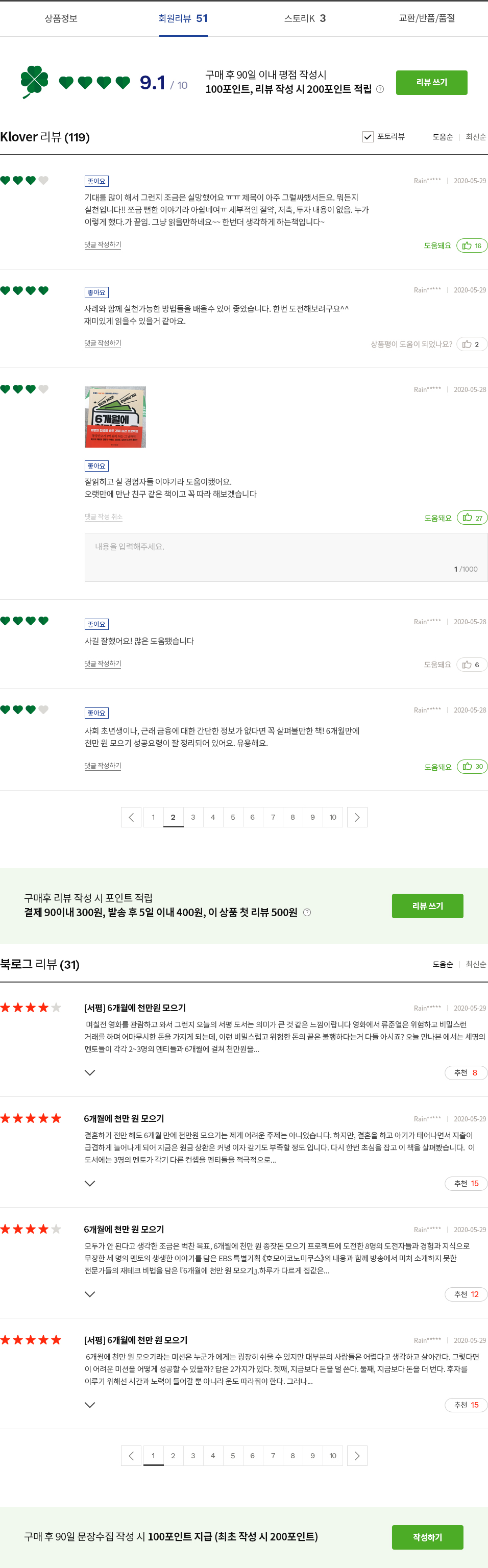The width and height of the screenshot is (488, 1568).
Task: Sort 북로그 reviews by 도움순
Action: coord(443,964)
